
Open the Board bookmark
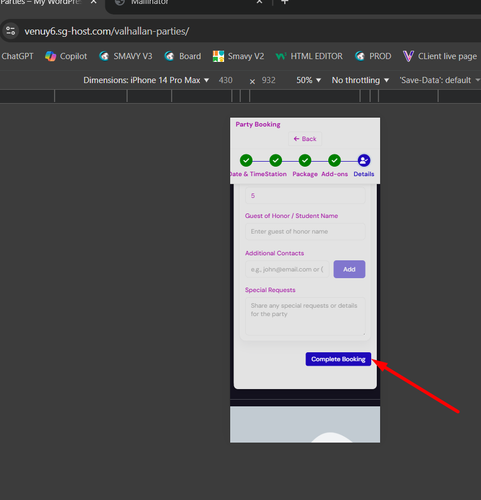[183, 56]
